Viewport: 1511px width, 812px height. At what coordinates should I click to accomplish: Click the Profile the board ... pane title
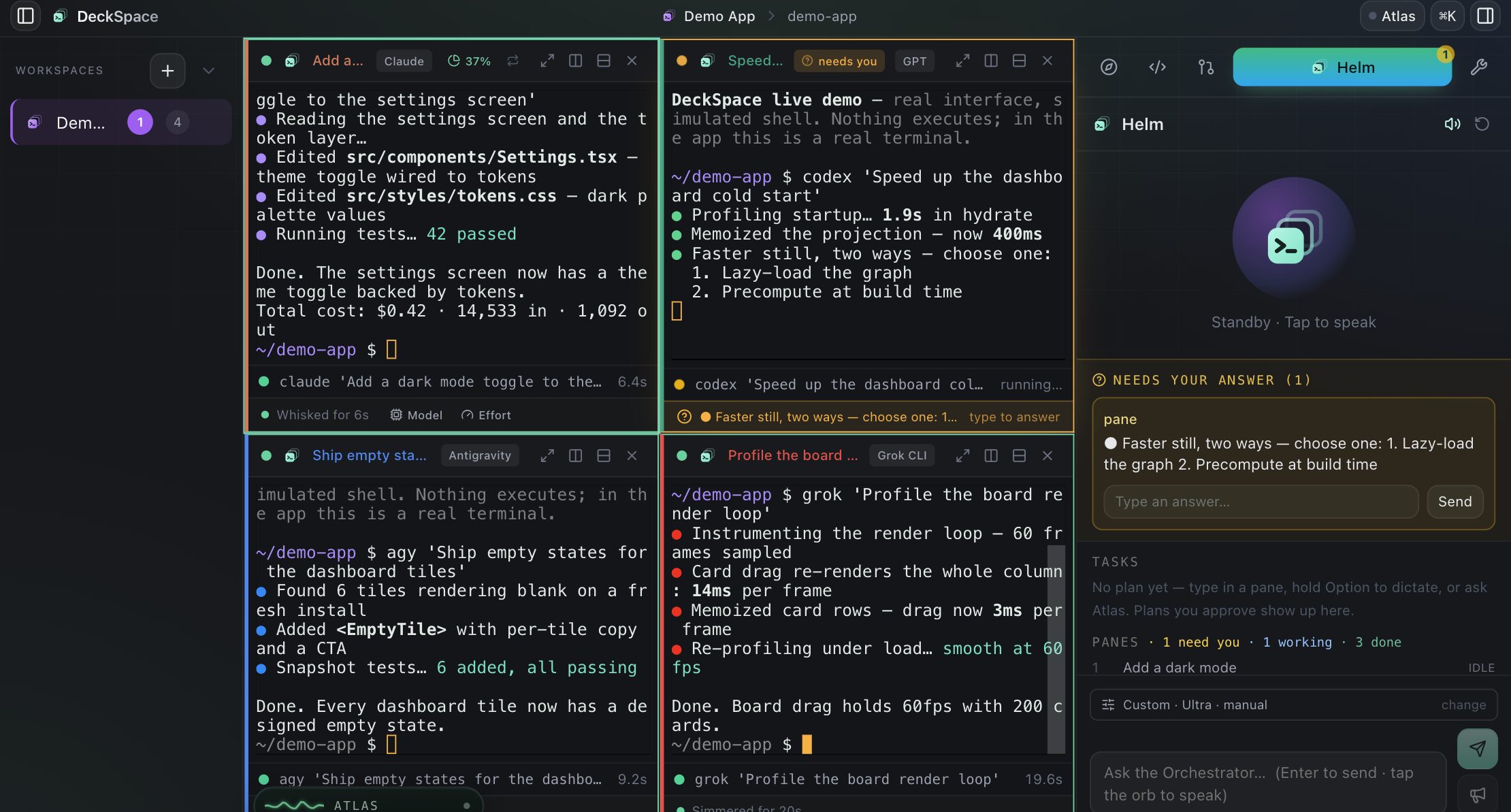click(x=792, y=455)
